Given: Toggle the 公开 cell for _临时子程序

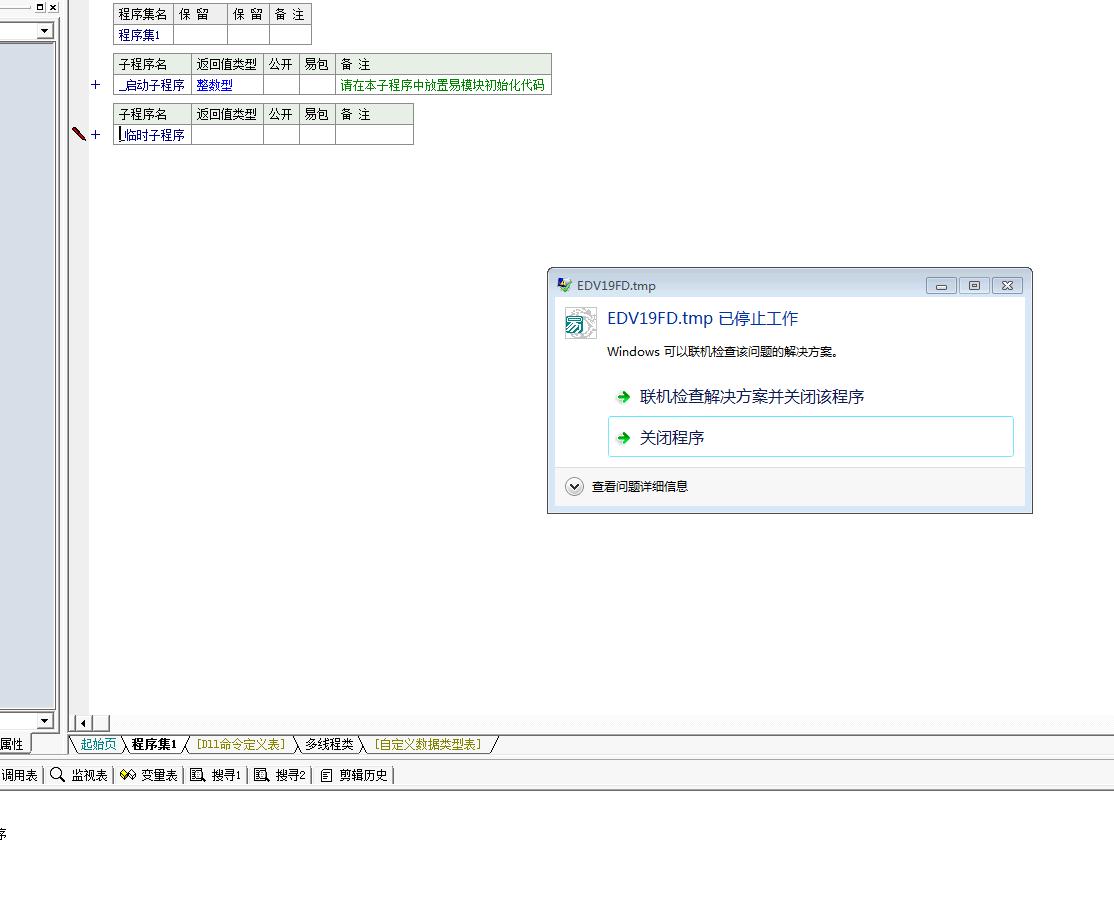Looking at the screenshot, I should [x=281, y=134].
